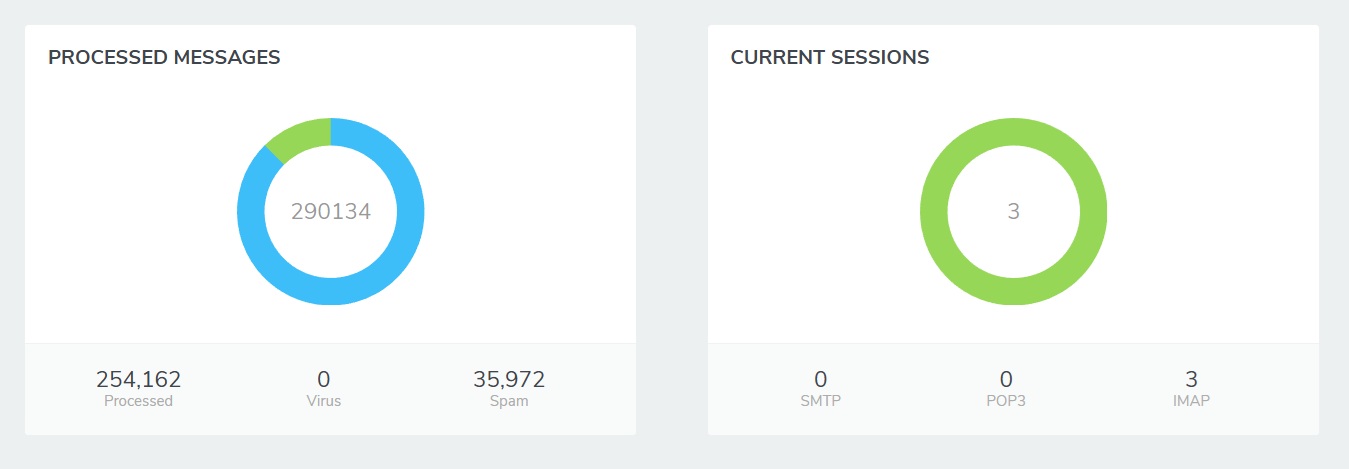Screen dimensions: 1349x469
Task: Select the Virus label
Action: [x=323, y=401]
